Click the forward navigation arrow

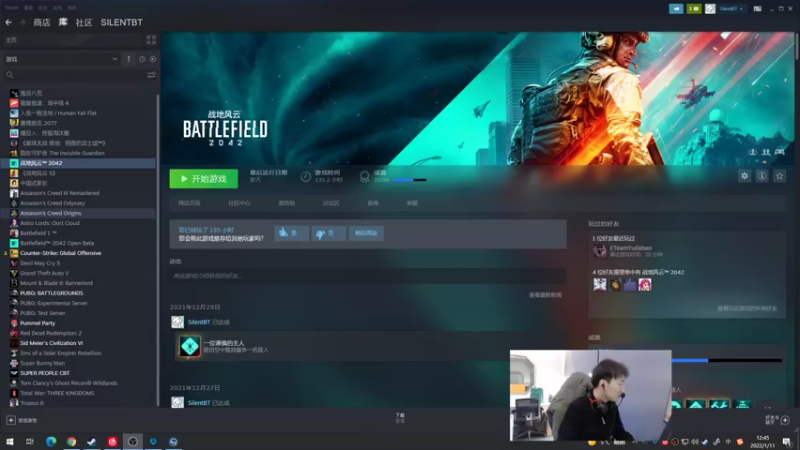22,22
